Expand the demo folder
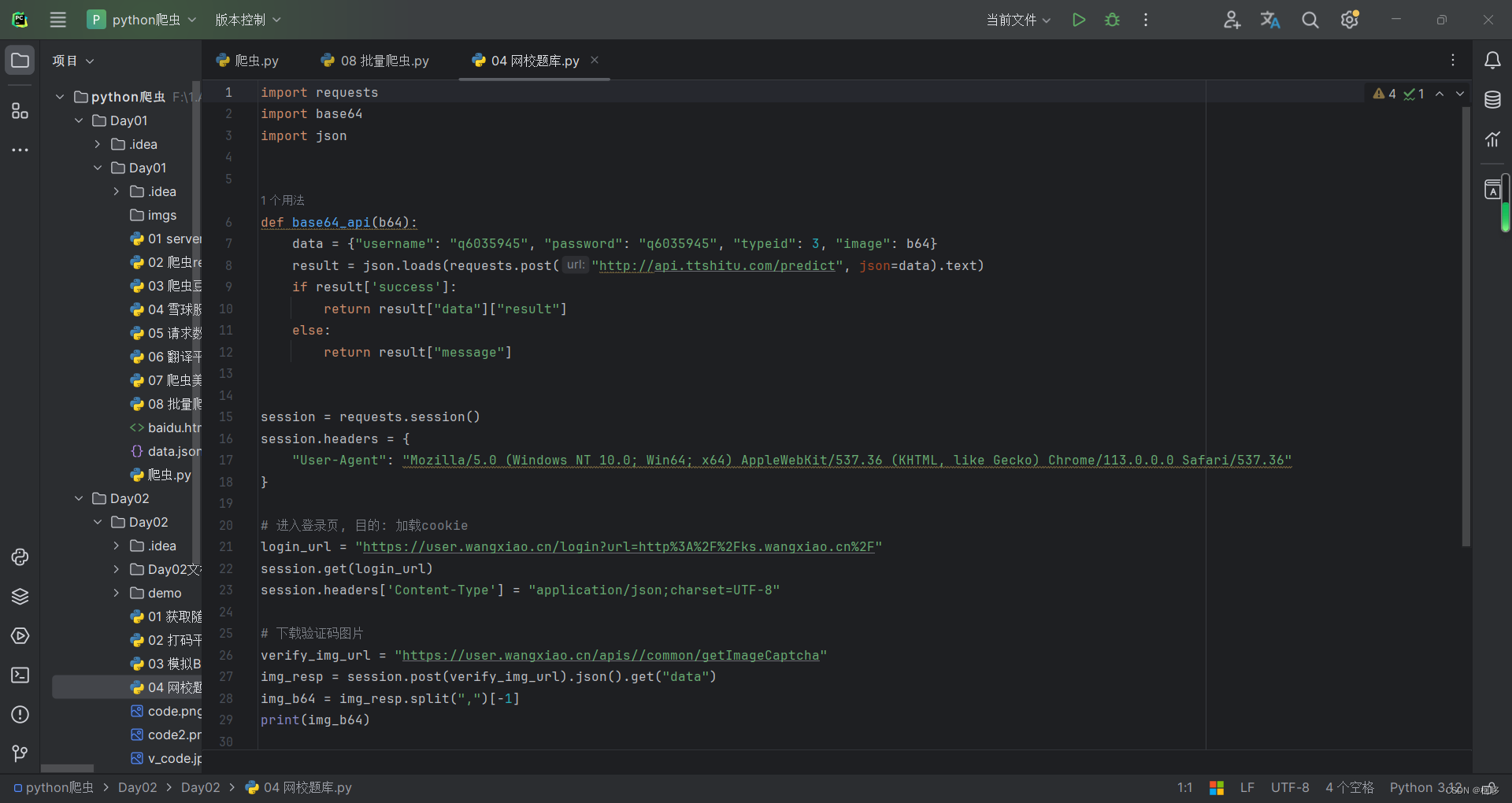 point(117,593)
